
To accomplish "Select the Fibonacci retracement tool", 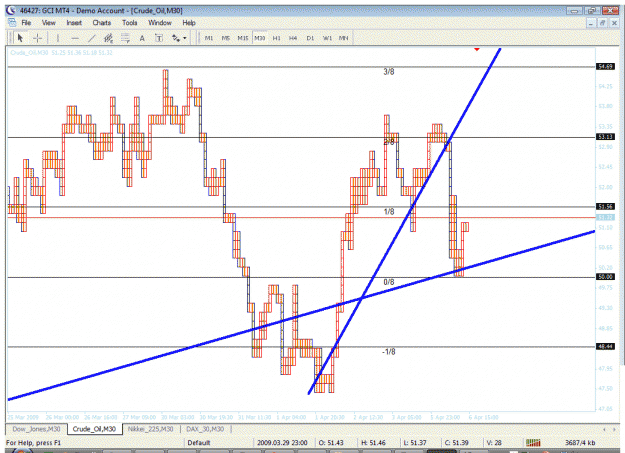I will (125, 38).
